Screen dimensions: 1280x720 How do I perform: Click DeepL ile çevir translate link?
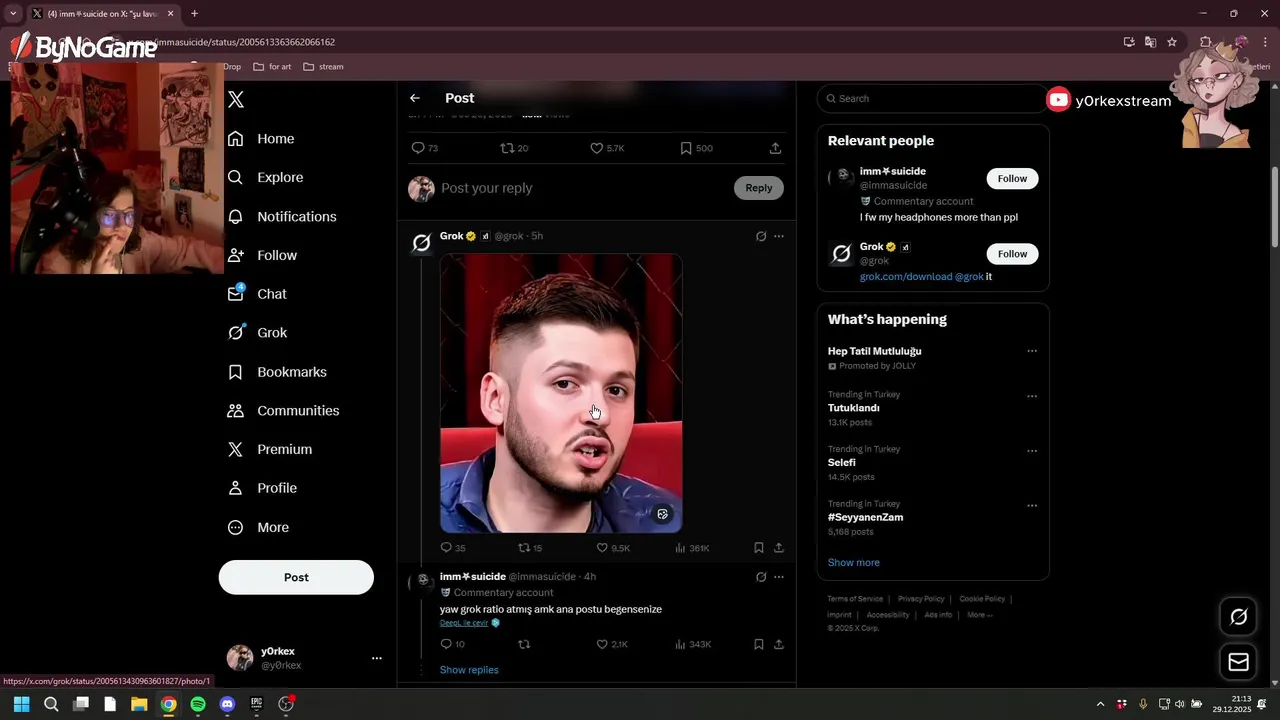click(464, 622)
